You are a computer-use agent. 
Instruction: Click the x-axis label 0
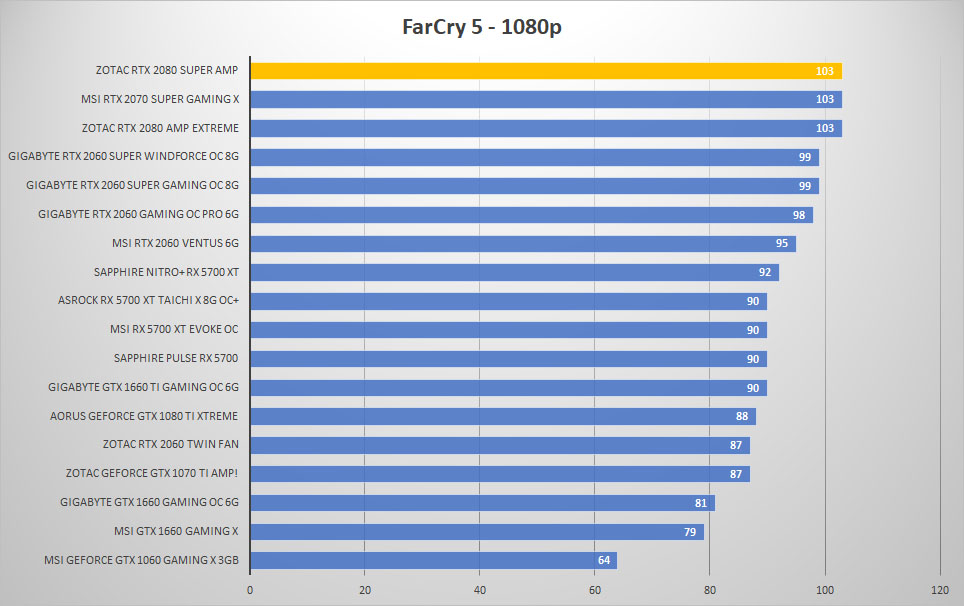(250, 590)
